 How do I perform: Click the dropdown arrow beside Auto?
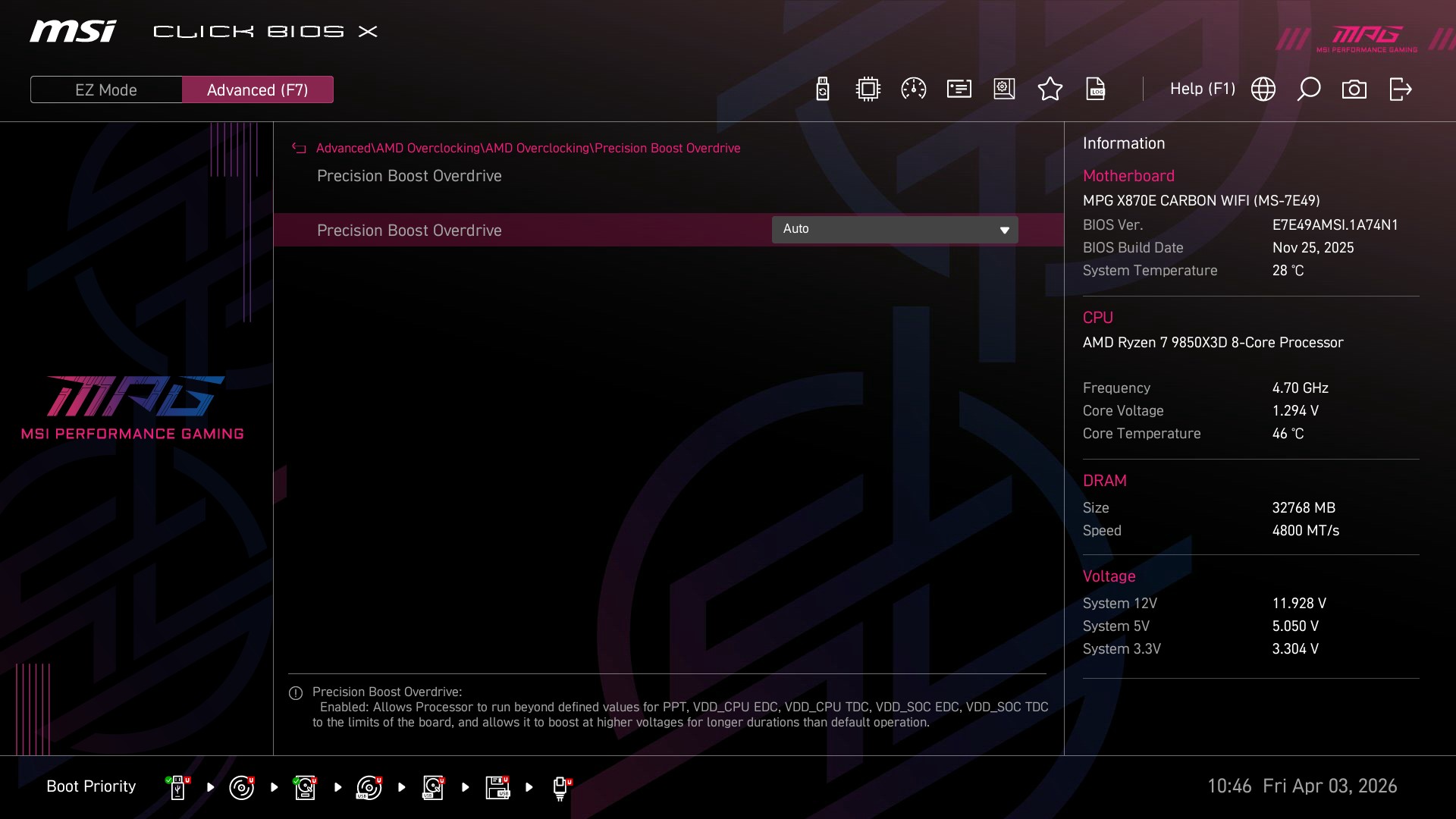(x=1004, y=231)
